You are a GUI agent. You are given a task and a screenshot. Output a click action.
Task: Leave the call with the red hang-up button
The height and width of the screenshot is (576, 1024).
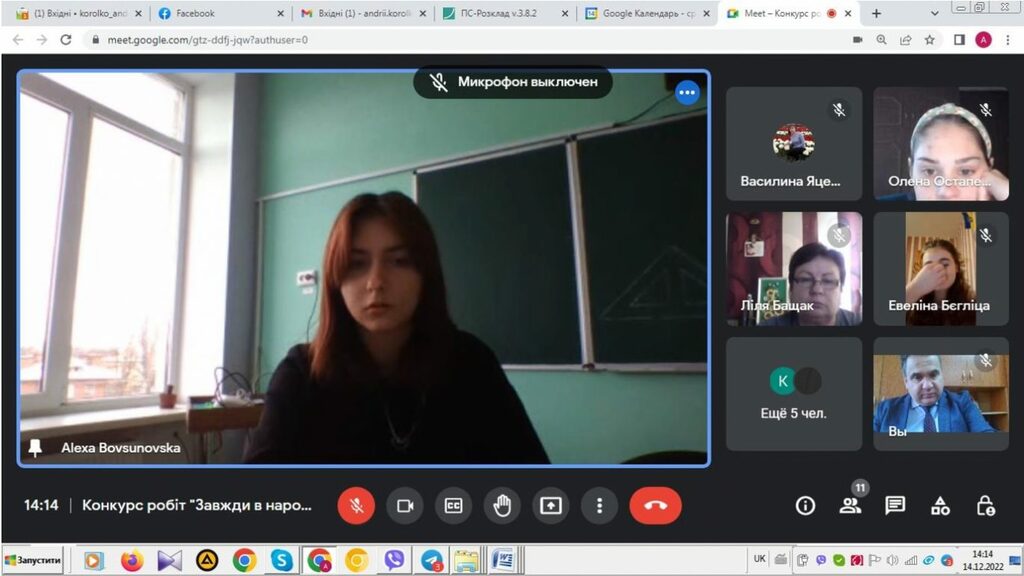pos(655,505)
